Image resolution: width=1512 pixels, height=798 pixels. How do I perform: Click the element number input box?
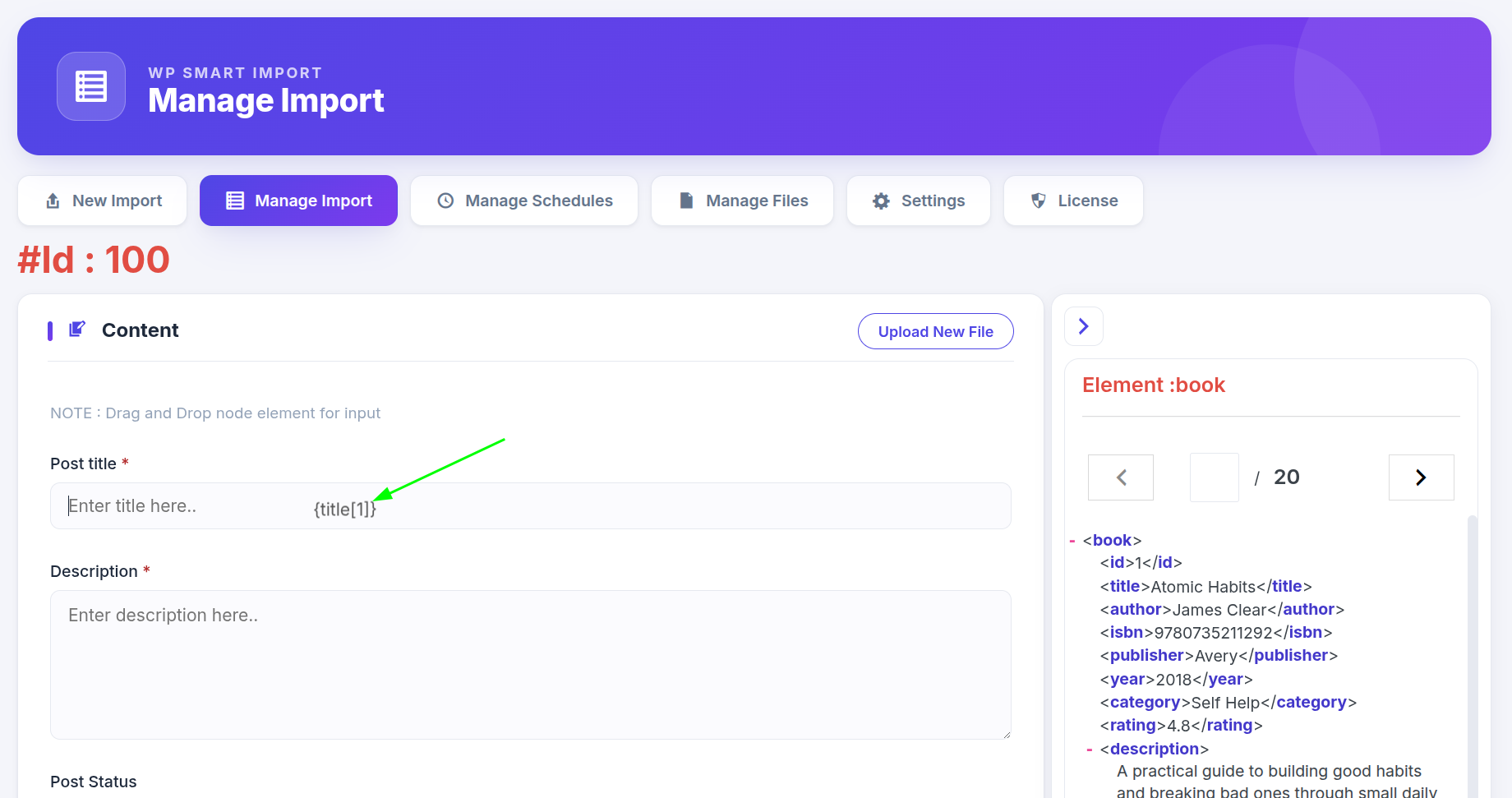(x=1215, y=477)
